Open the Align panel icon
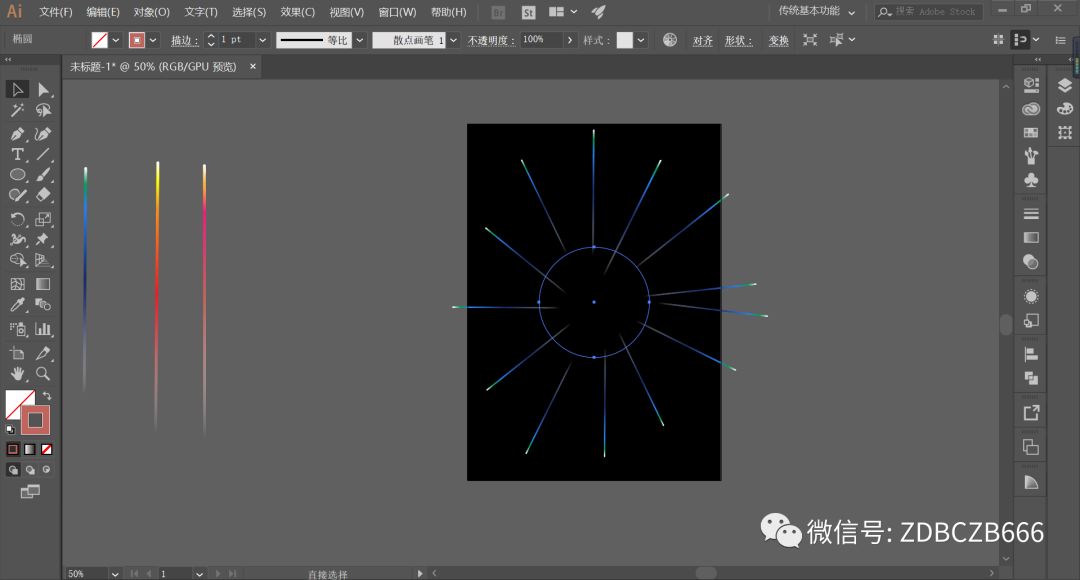Viewport: 1080px width, 580px height. pos(1031,355)
